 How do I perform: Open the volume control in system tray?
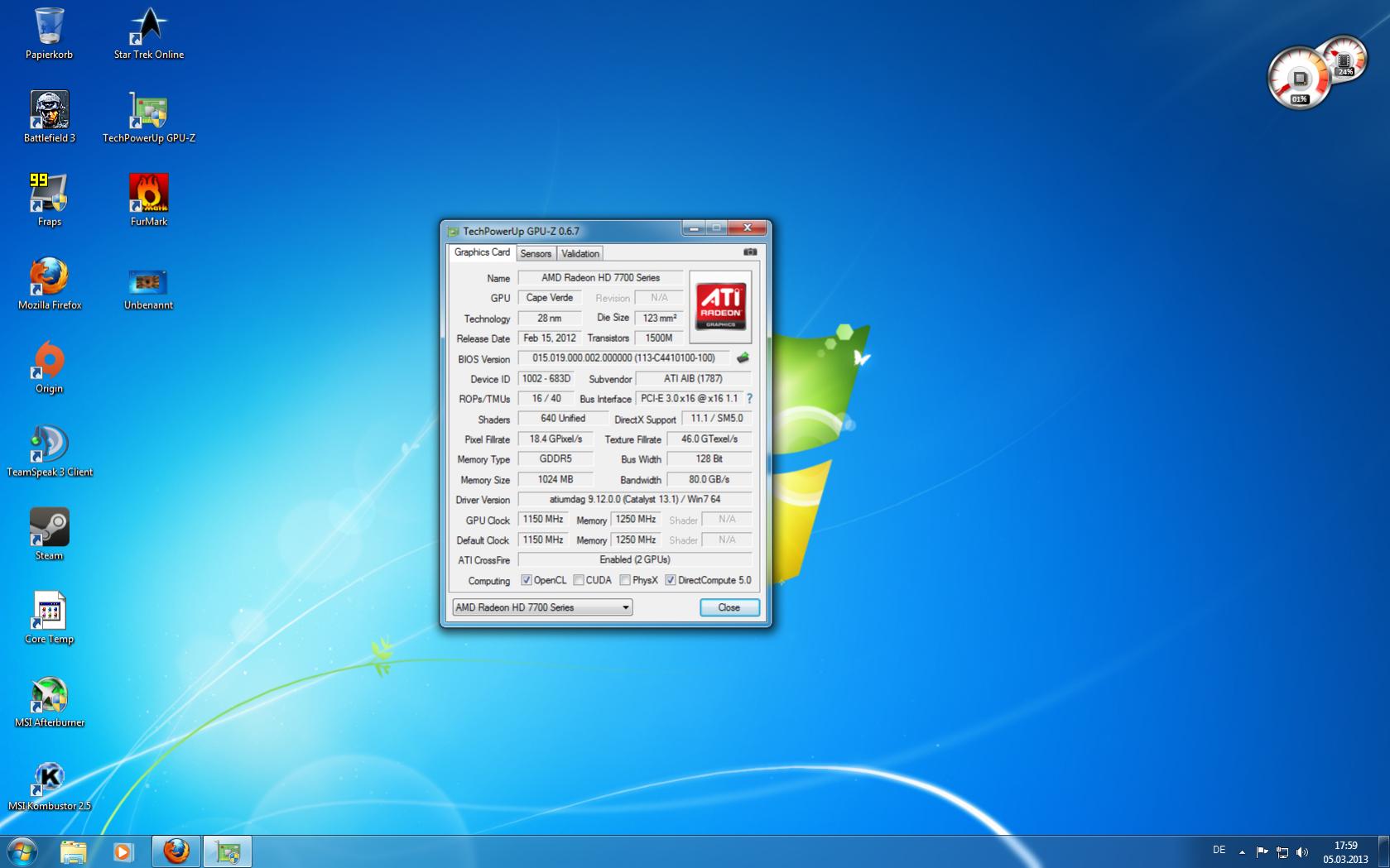click(x=1302, y=851)
